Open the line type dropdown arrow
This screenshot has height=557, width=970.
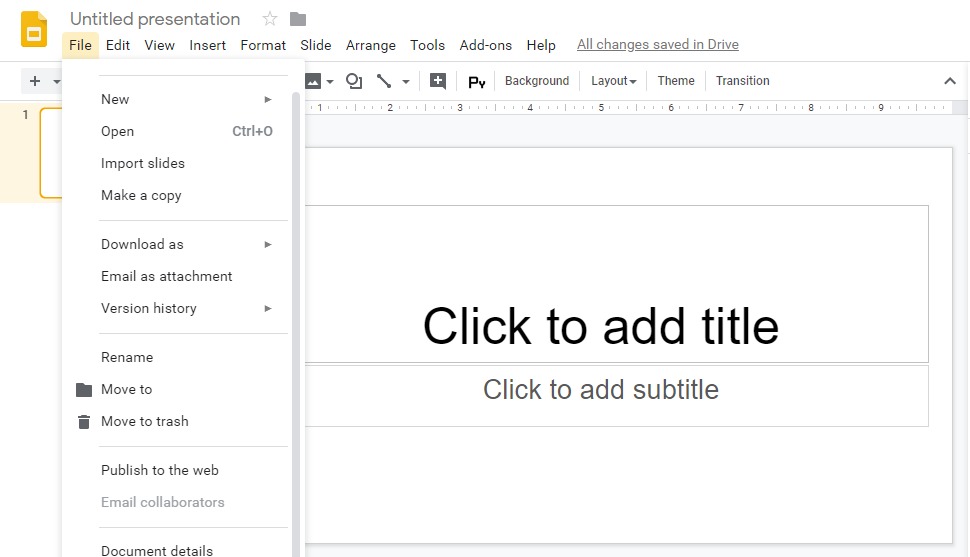point(406,81)
